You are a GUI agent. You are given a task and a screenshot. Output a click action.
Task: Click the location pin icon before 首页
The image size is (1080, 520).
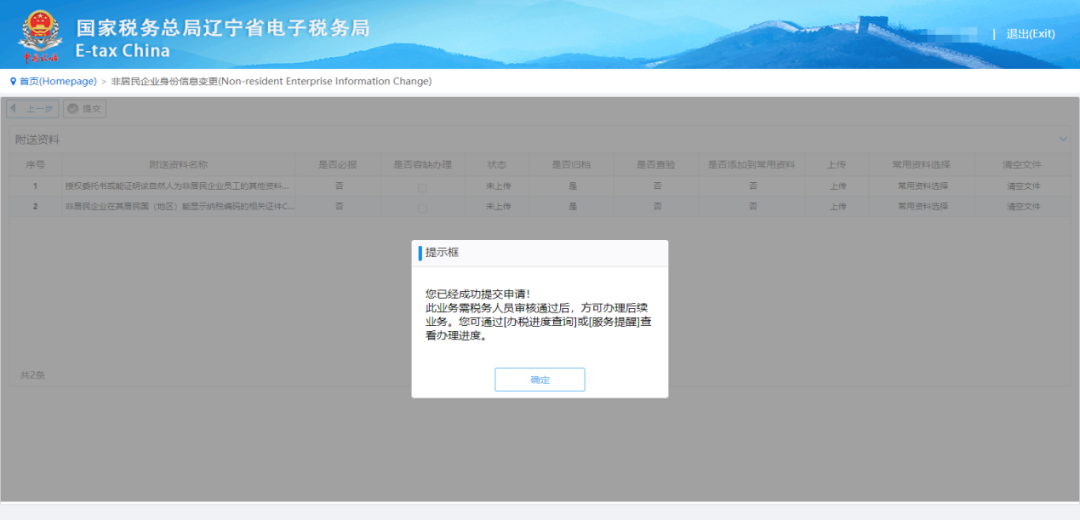(x=13, y=81)
